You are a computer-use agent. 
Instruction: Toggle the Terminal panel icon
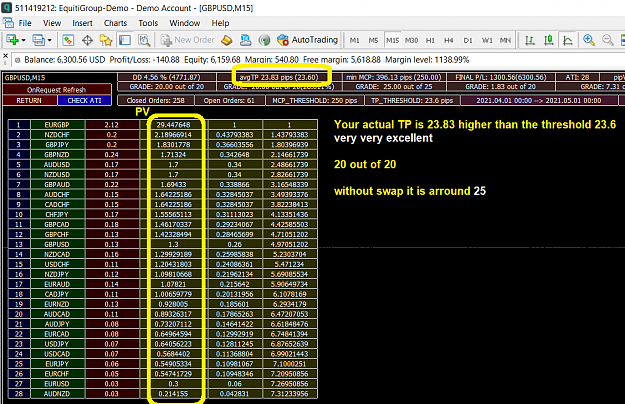pos(125,40)
